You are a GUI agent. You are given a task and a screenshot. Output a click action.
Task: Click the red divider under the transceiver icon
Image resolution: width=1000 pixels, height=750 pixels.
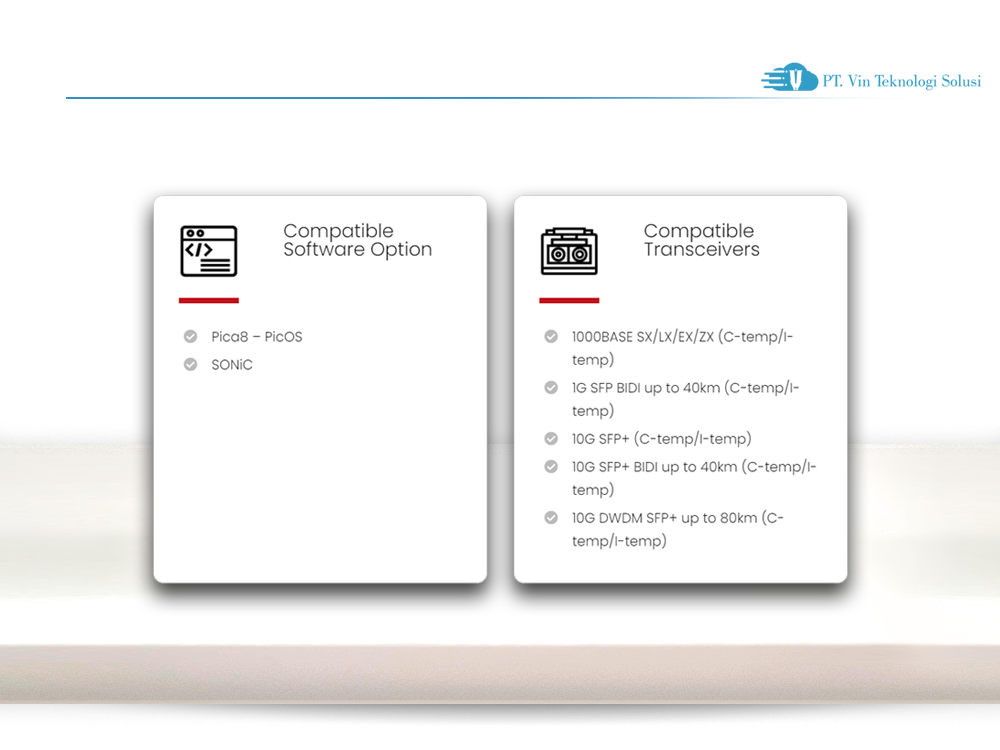pos(569,299)
